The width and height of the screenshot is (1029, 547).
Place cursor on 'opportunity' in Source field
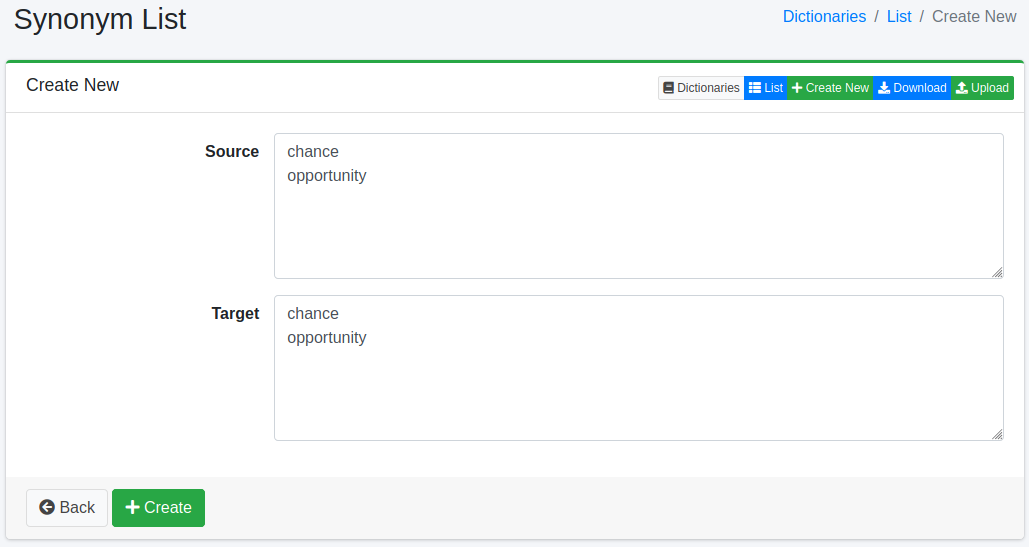pos(327,176)
